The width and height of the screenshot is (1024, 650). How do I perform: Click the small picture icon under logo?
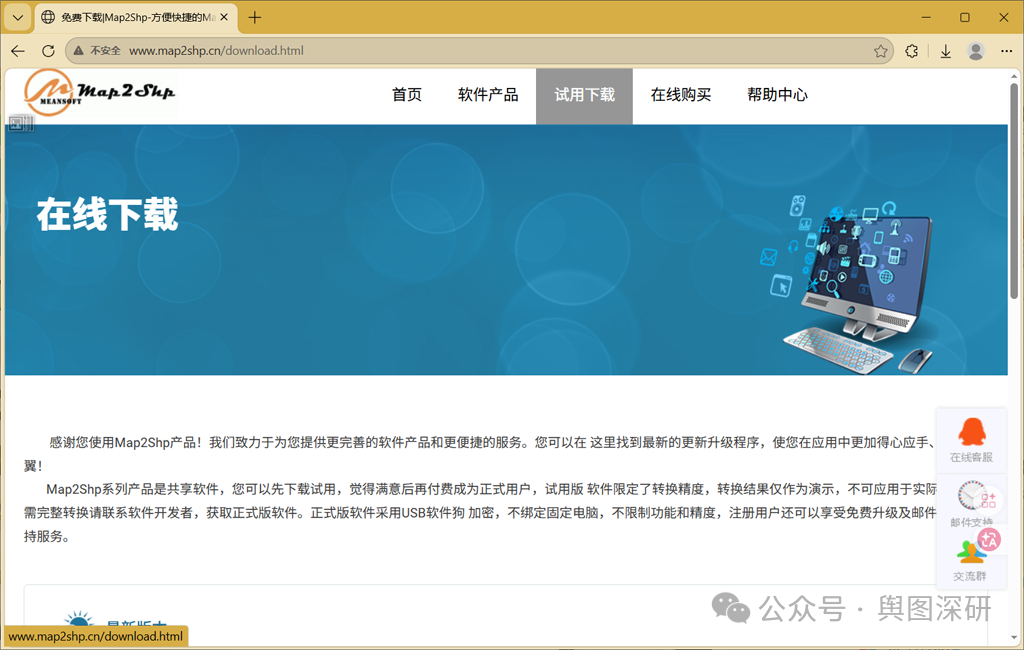tap(20, 123)
